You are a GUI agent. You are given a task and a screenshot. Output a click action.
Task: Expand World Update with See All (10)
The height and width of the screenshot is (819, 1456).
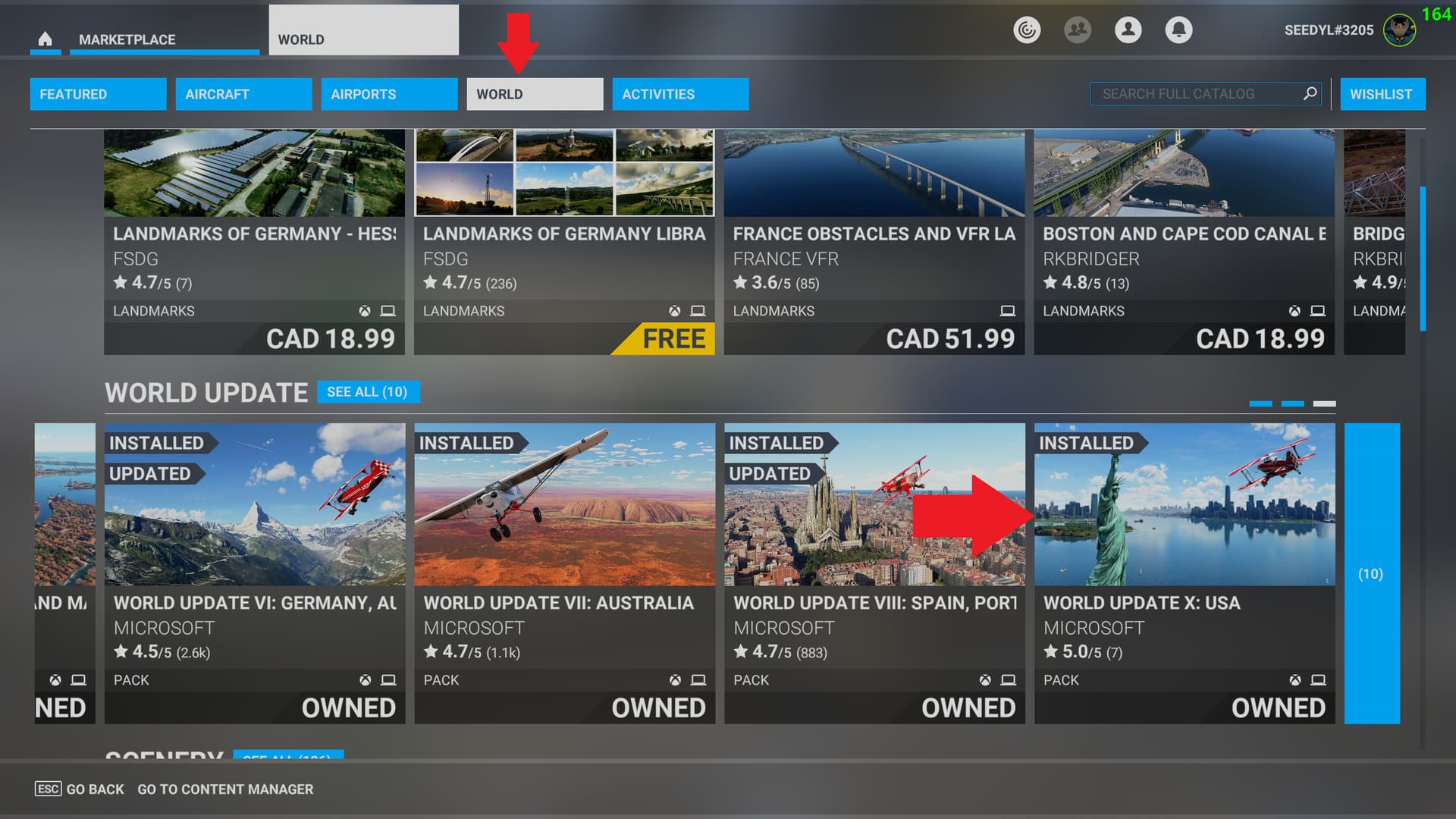click(368, 391)
